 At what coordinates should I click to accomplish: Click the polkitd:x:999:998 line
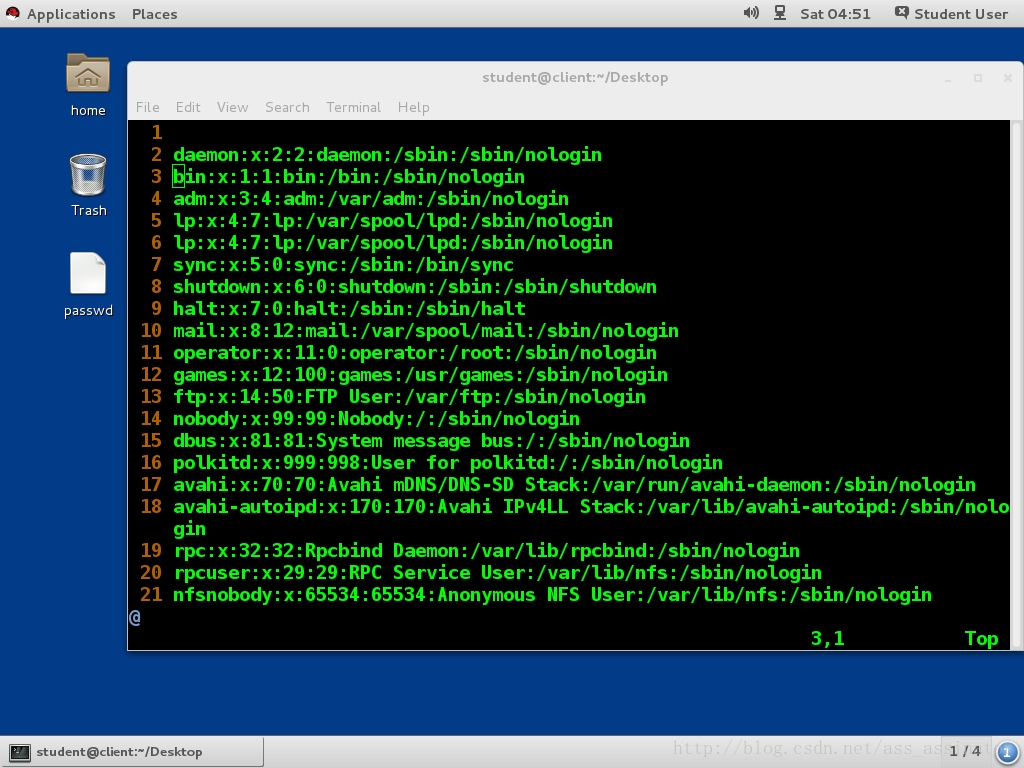pos(448,462)
